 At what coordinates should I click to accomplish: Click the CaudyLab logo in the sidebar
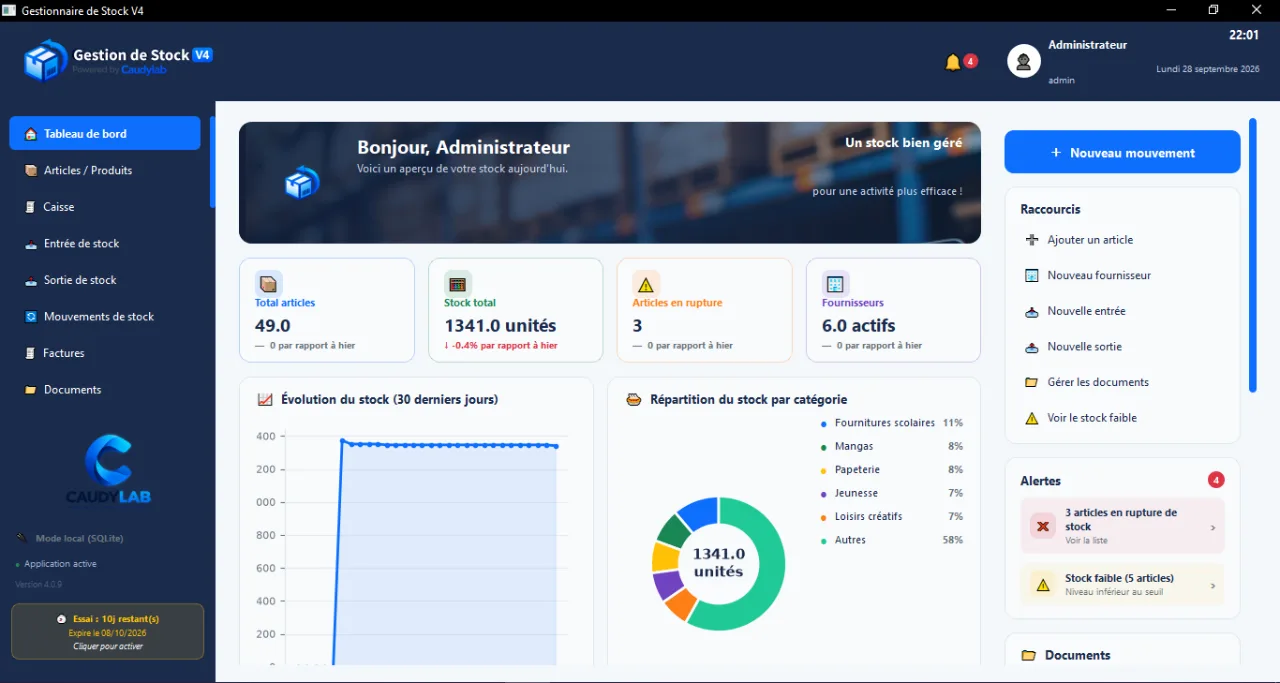pyautogui.click(x=108, y=470)
